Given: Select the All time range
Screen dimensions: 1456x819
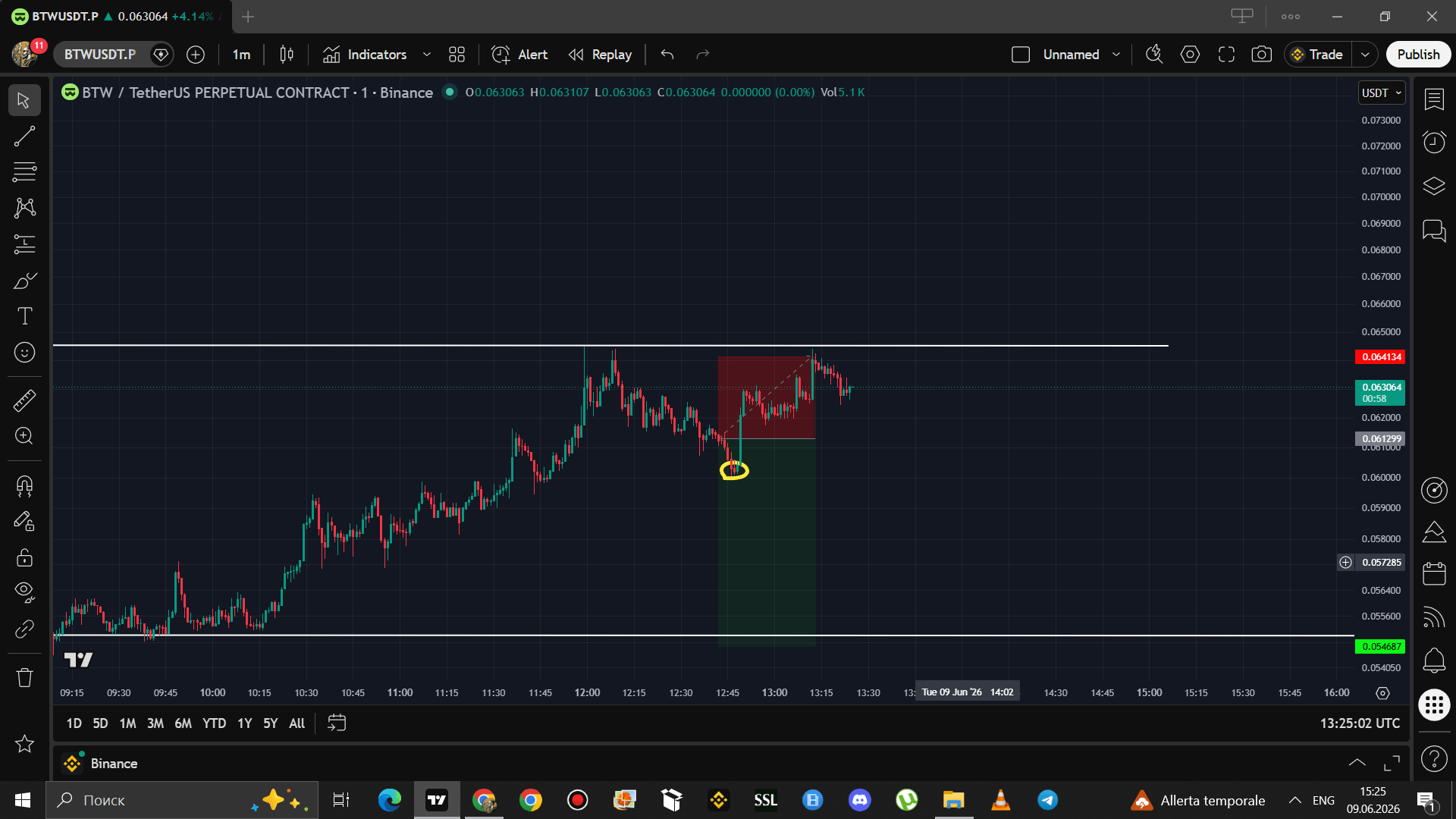Looking at the screenshot, I should (297, 723).
